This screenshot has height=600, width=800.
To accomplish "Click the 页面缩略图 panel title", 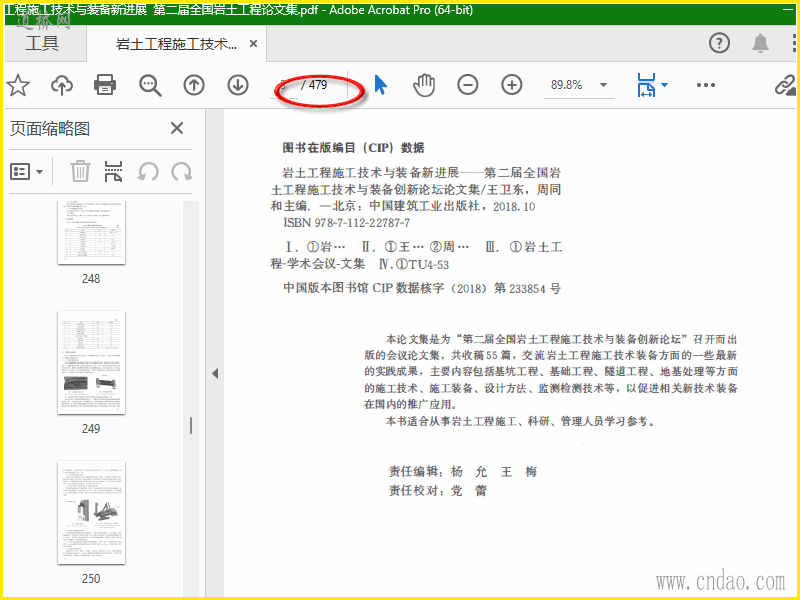I will pyautogui.click(x=50, y=129).
